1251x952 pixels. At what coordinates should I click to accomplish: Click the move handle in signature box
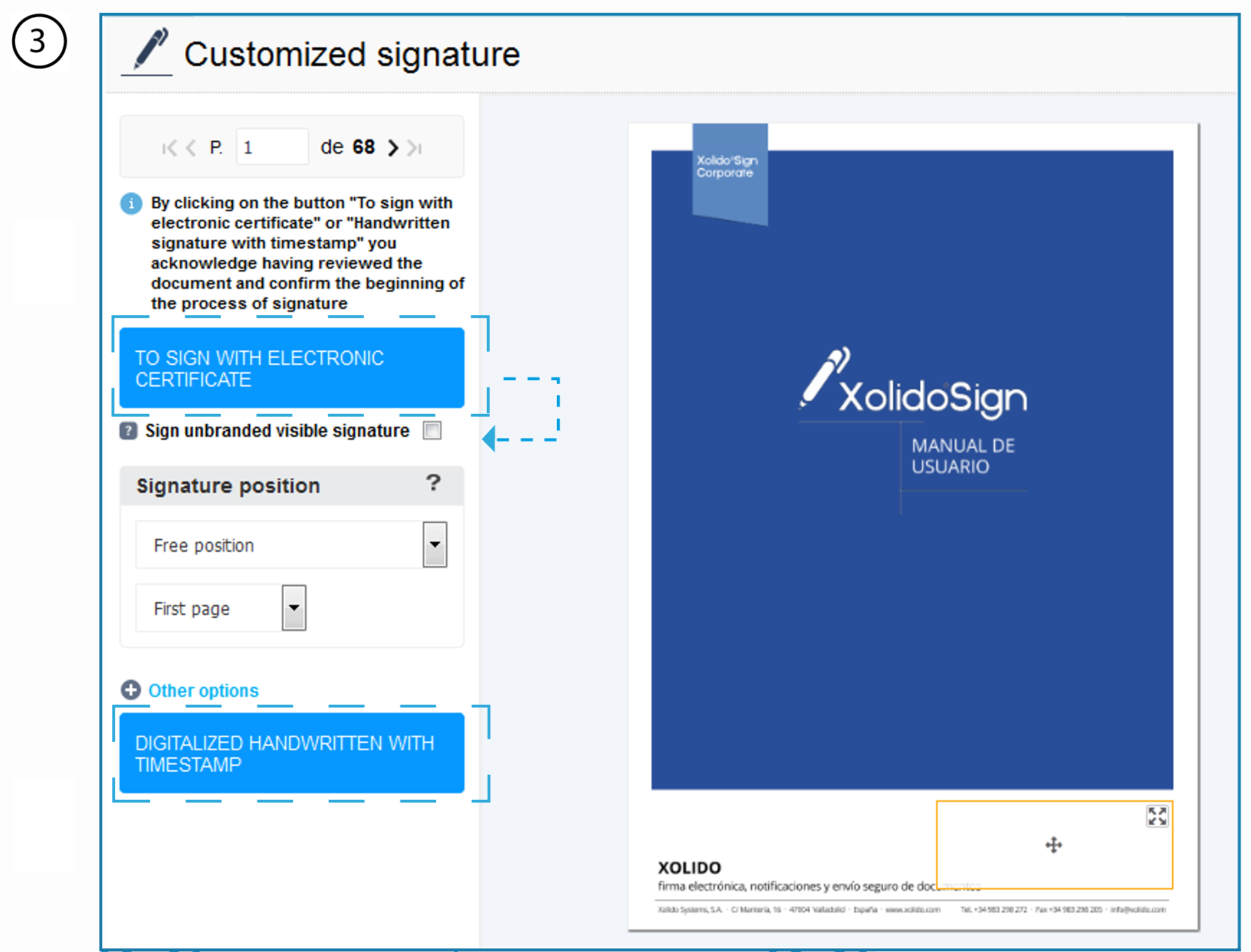pos(1054,846)
